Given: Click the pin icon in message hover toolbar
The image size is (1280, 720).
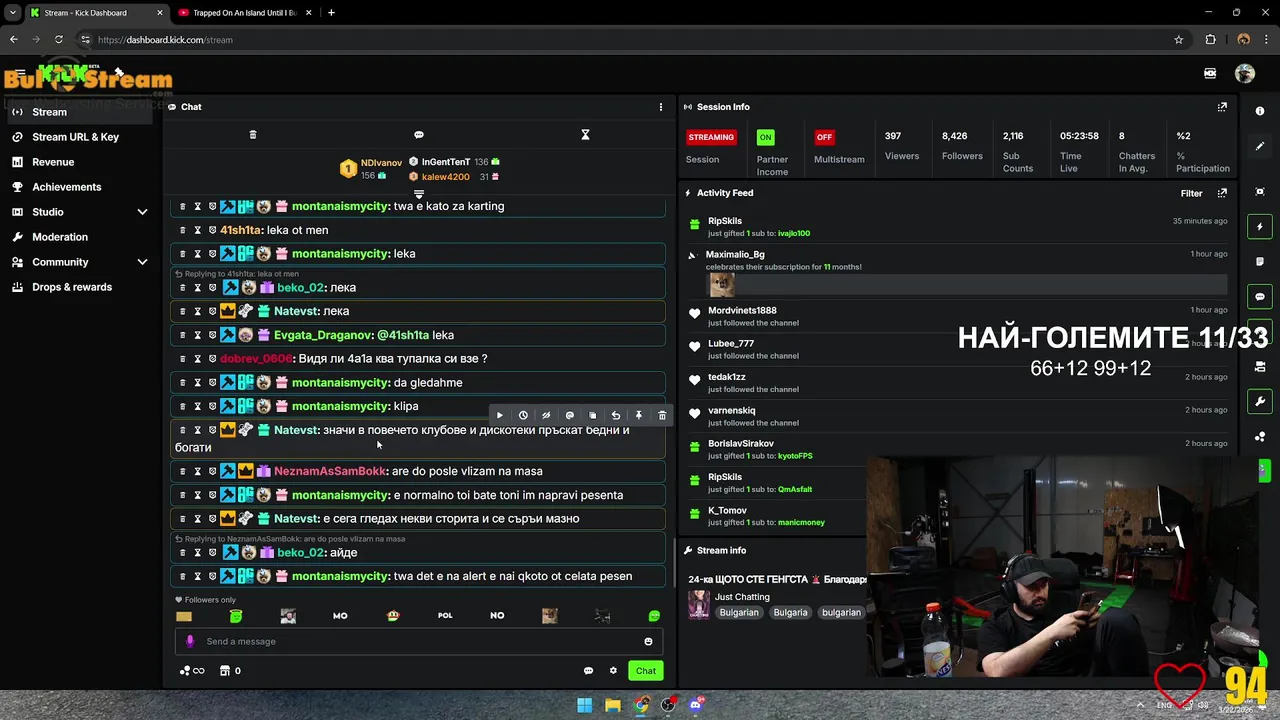Looking at the screenshot, I should (639, 415).
